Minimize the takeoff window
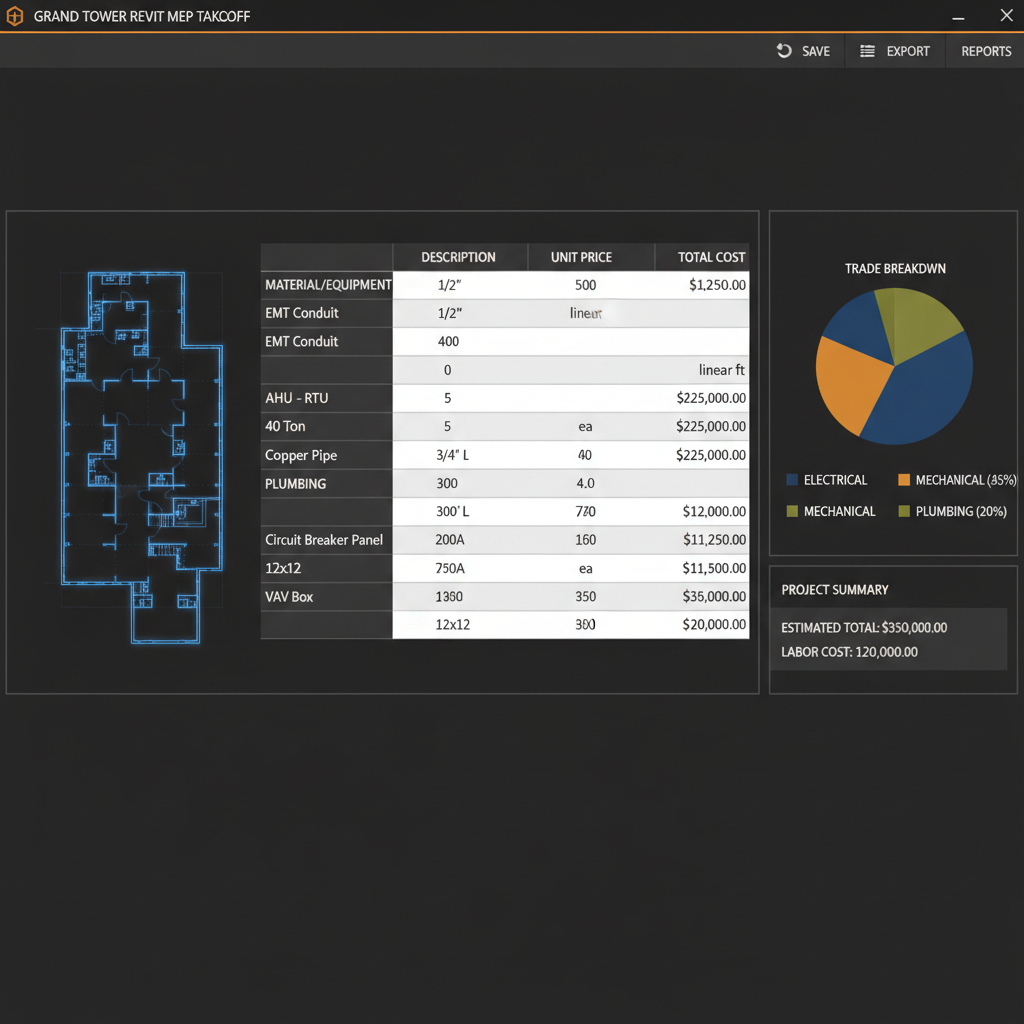Screen dimensions: 1024x1024 tap(958, 17)
